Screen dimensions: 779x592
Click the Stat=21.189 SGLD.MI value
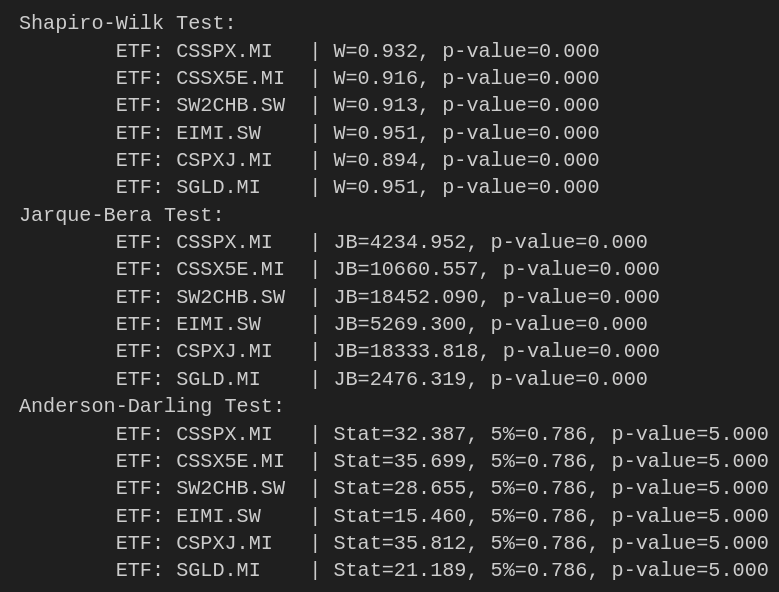point(399,570)
